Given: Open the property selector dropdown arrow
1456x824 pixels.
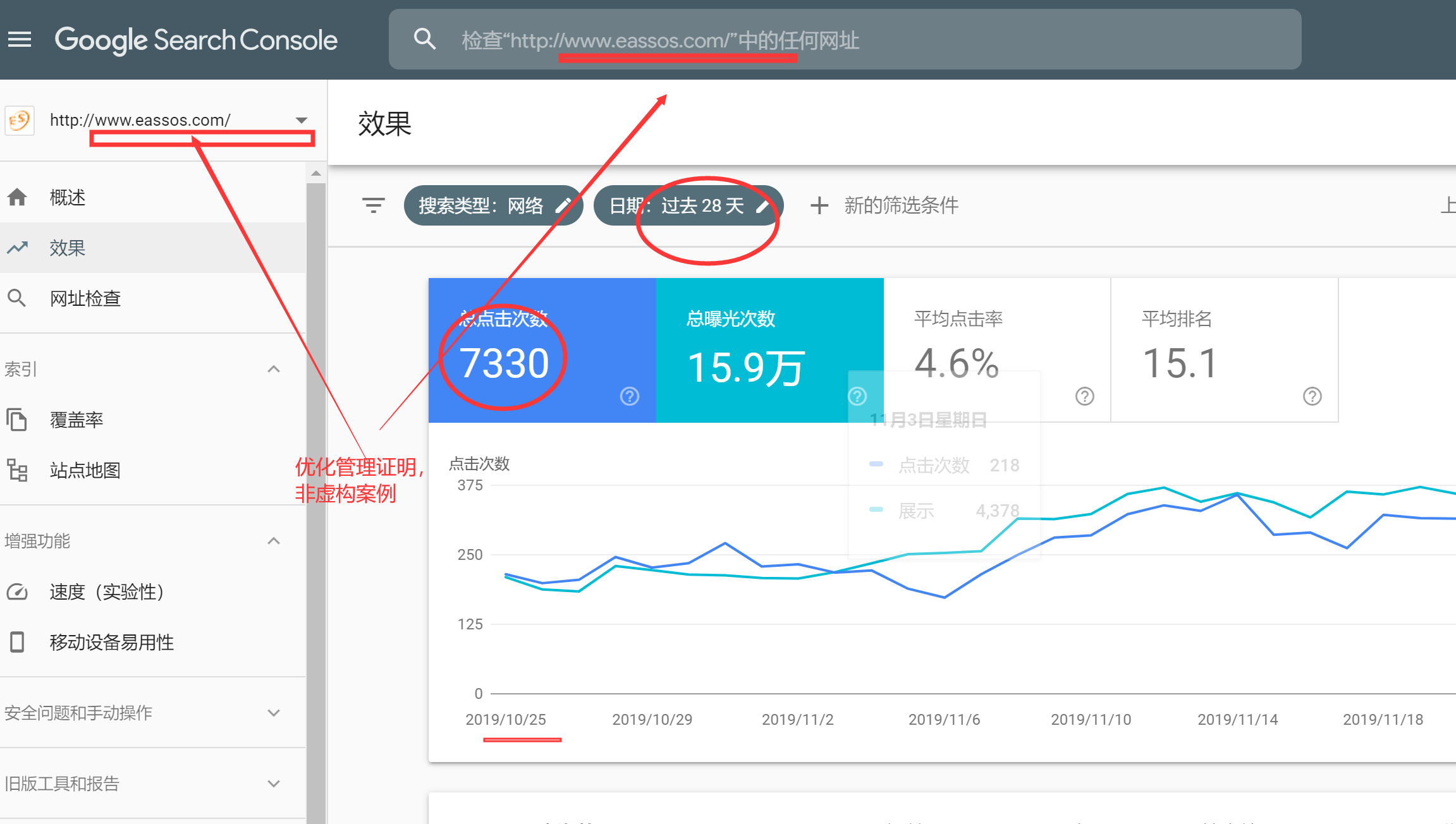Looking at the screenshot, I should click(302, 120).
